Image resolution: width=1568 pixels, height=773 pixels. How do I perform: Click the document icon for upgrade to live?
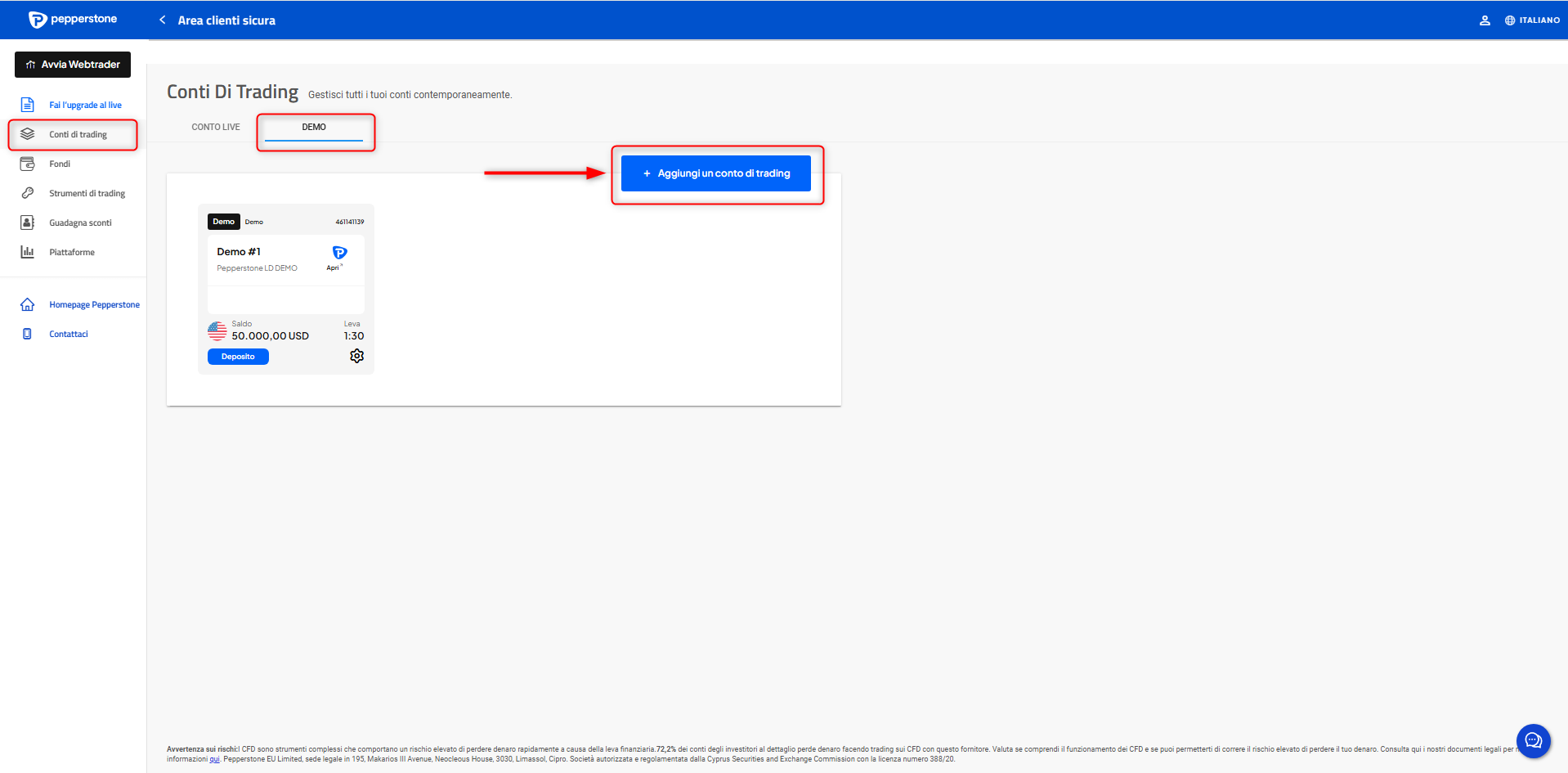pos(27,105)
